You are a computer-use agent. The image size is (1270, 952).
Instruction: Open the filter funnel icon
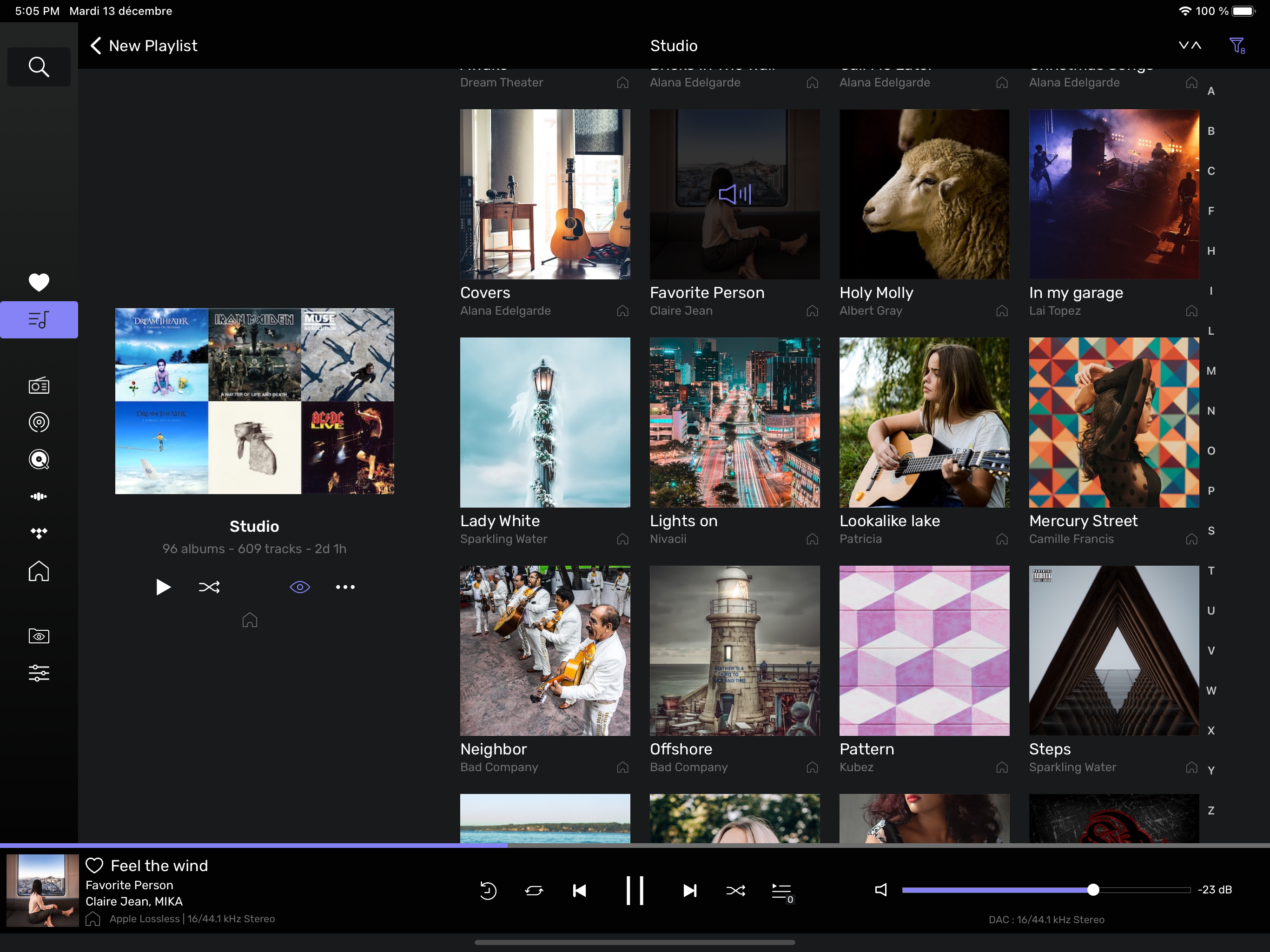pyautogui.click(x=1237, y=46)
